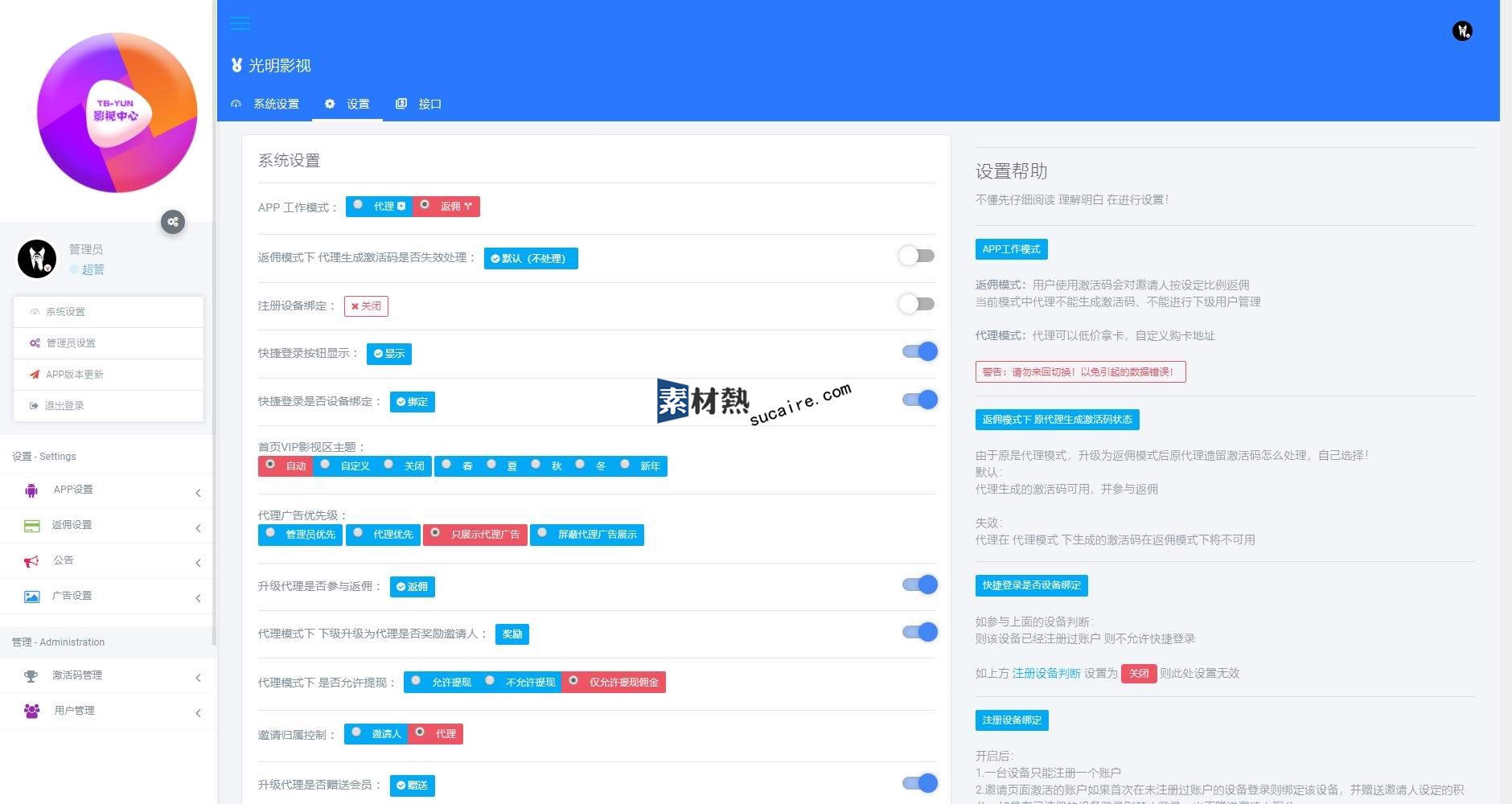1512x804 pixels.
Task: Click the 注册设备判断 help link
Action: (1046, 673)
